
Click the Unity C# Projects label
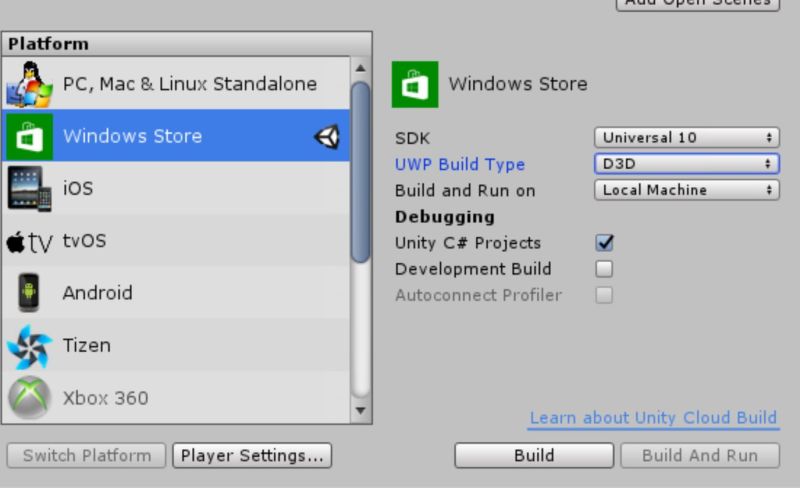pyautogui.click(x=468, y=243)
